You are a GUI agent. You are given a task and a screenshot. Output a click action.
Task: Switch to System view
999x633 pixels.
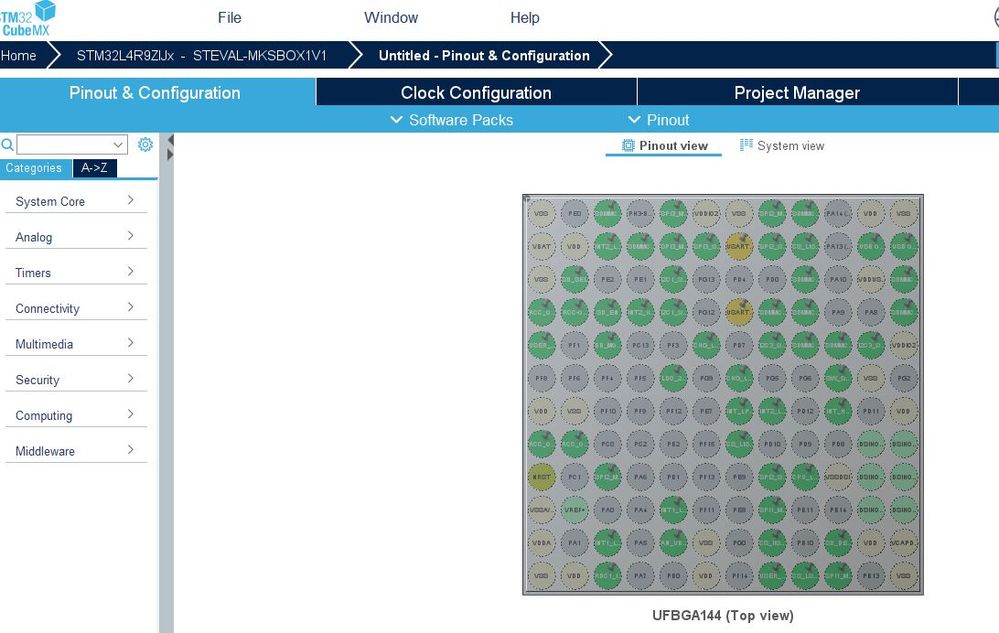[782, 146]
